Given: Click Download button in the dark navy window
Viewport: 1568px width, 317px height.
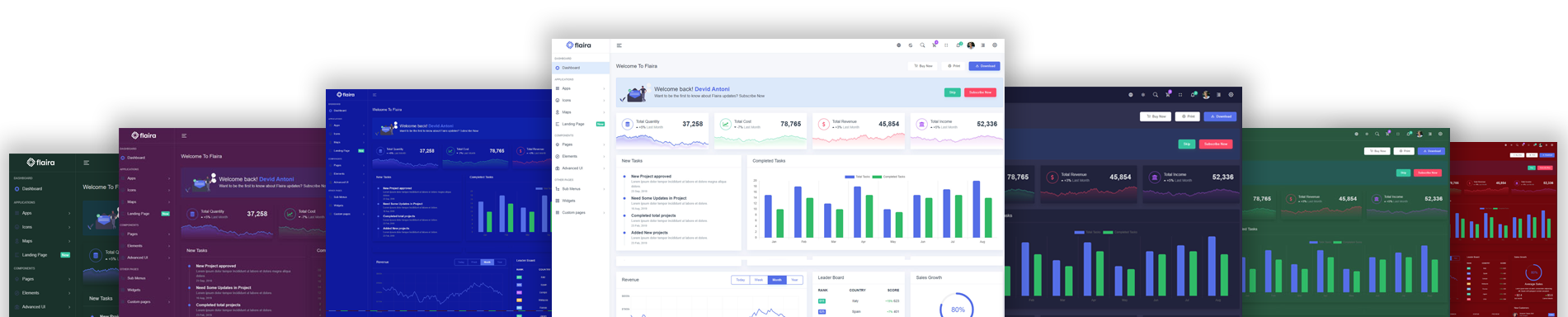Looking at the screenshot, I should [x=1220, y=116].
